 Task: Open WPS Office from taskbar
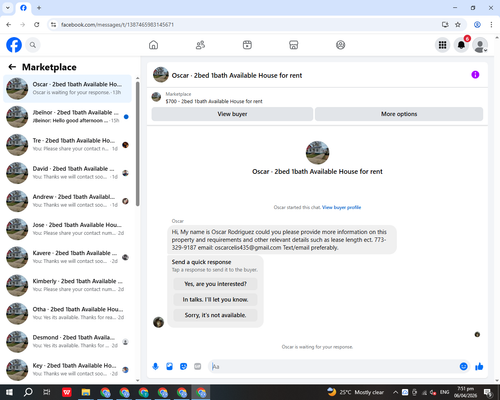tap(67, 392)
